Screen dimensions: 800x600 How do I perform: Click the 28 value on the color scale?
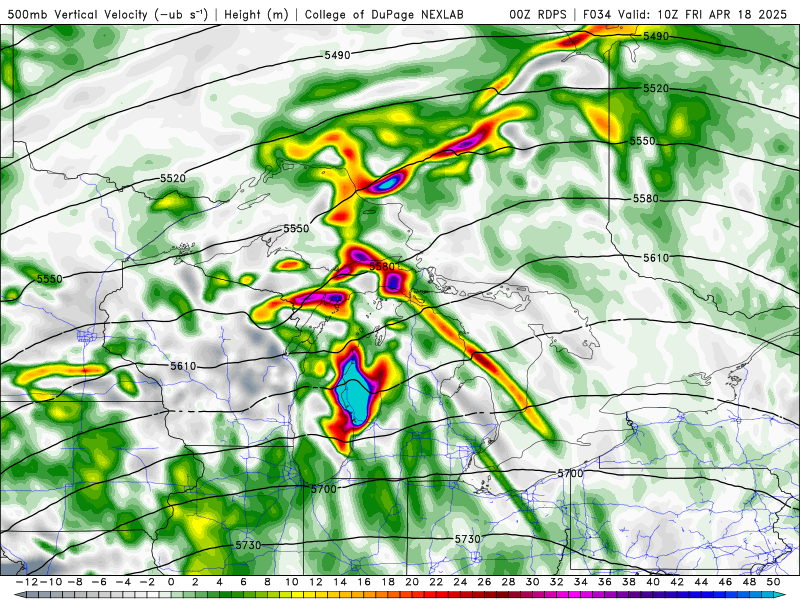tap(508, 582)
